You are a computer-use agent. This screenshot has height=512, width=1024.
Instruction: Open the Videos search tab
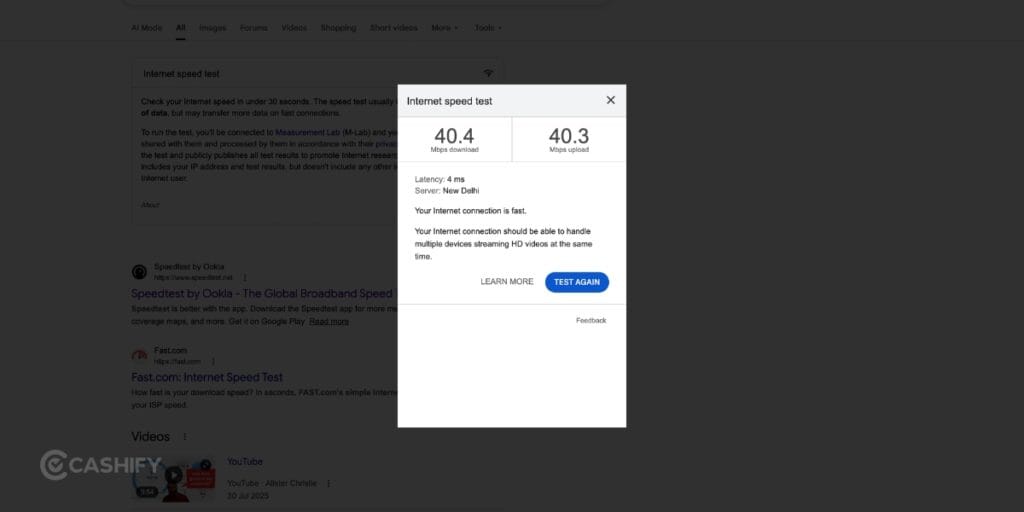pyautogui.click(x=294, y=28)
